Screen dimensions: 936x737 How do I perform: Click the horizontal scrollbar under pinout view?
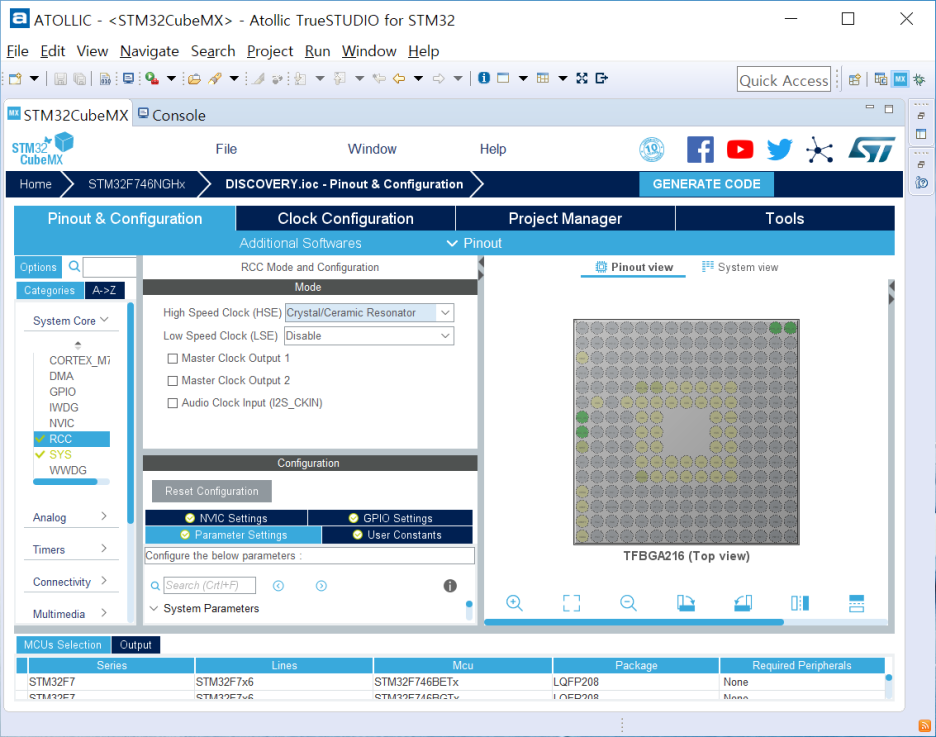point(634,622)
